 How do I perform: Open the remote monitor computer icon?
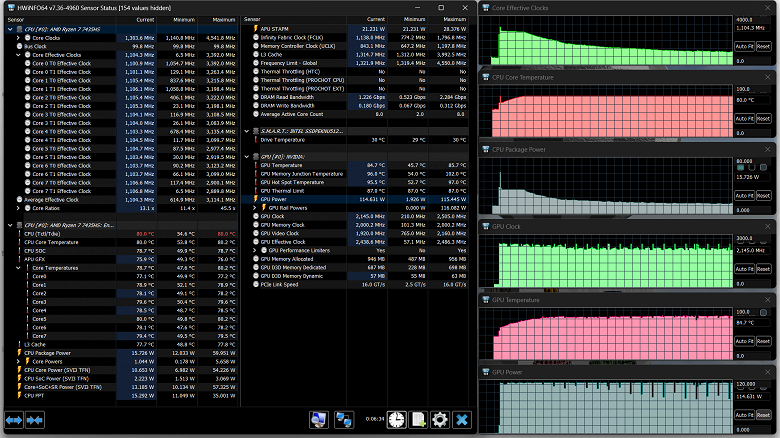coord(318,420)
